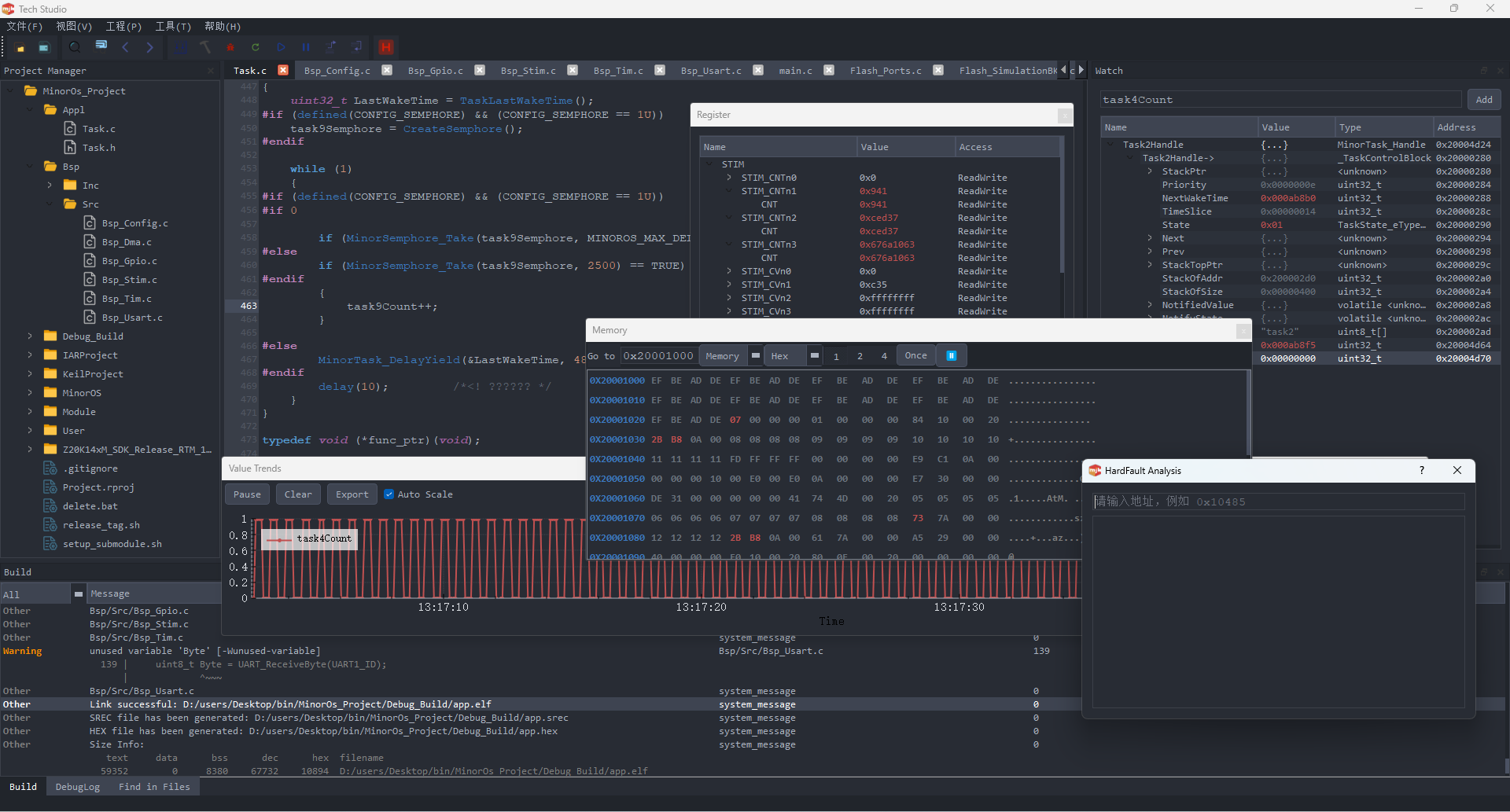Expand the IARProject folder
Image resolution: width=1510 pixels, height=812 pixels.
[30, 355]
